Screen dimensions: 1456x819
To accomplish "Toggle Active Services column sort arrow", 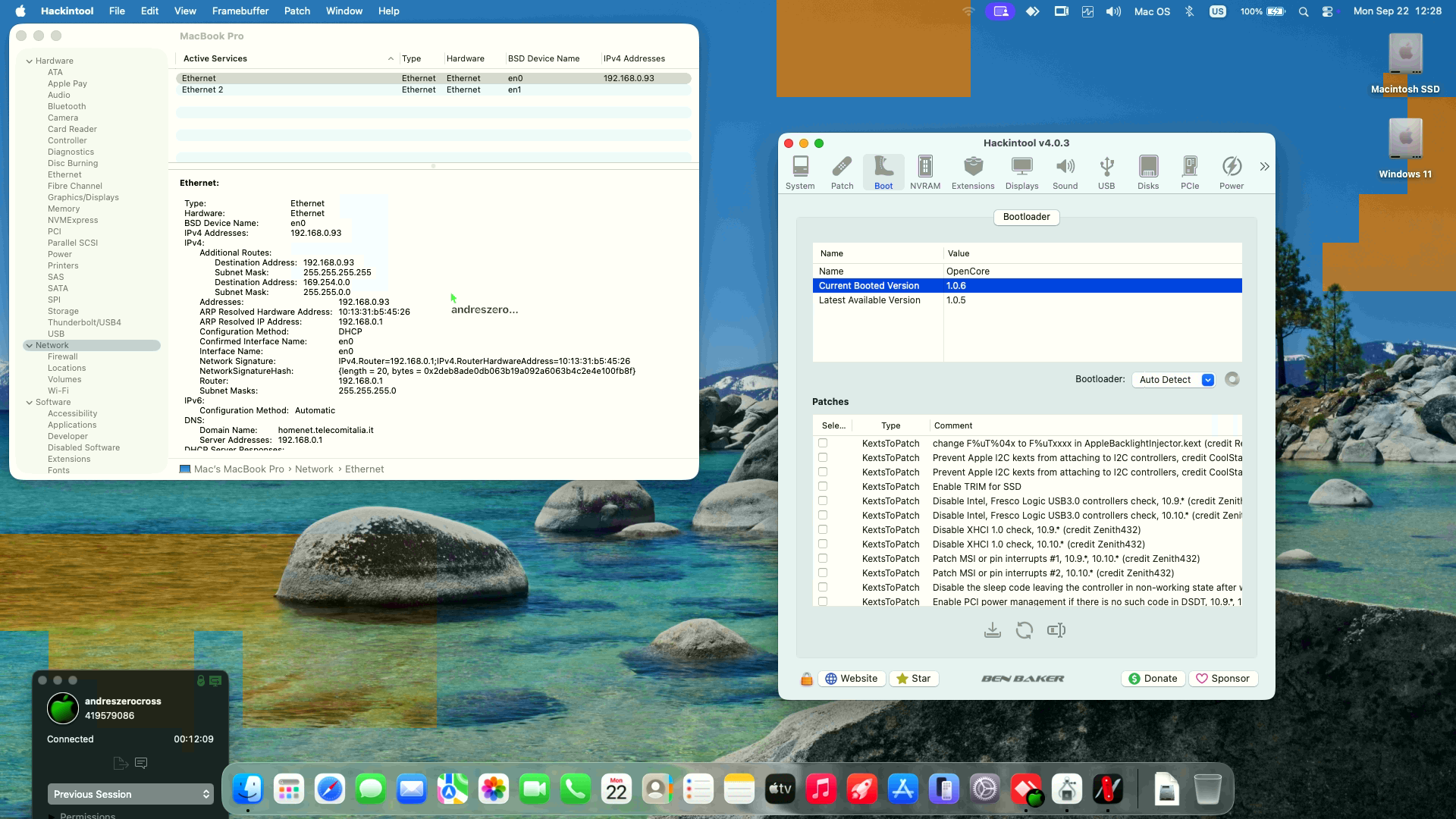I will [x=391, y=58].
